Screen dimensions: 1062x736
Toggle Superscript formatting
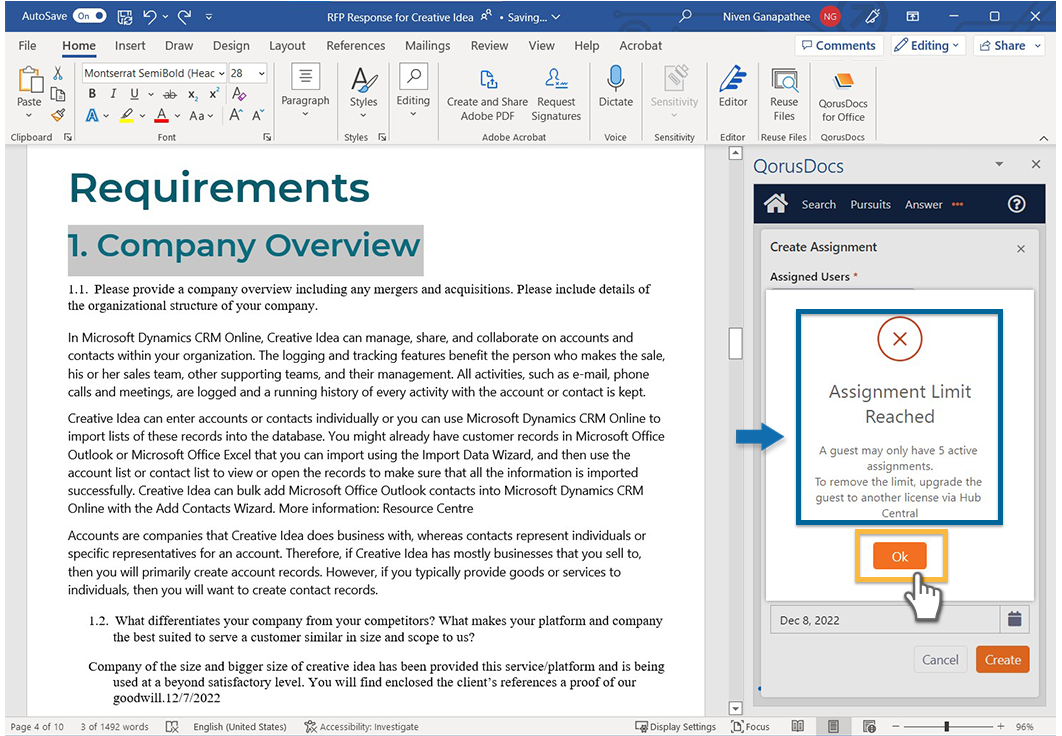[x=214, y=94]
